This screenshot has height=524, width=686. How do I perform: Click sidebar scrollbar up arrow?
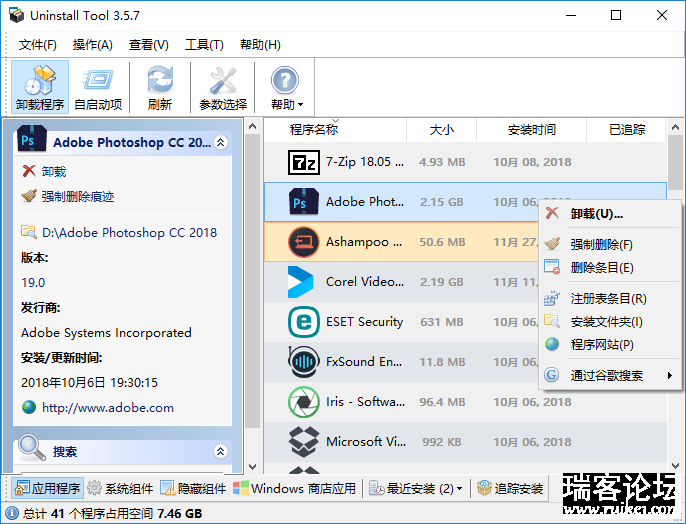[252, 126]
